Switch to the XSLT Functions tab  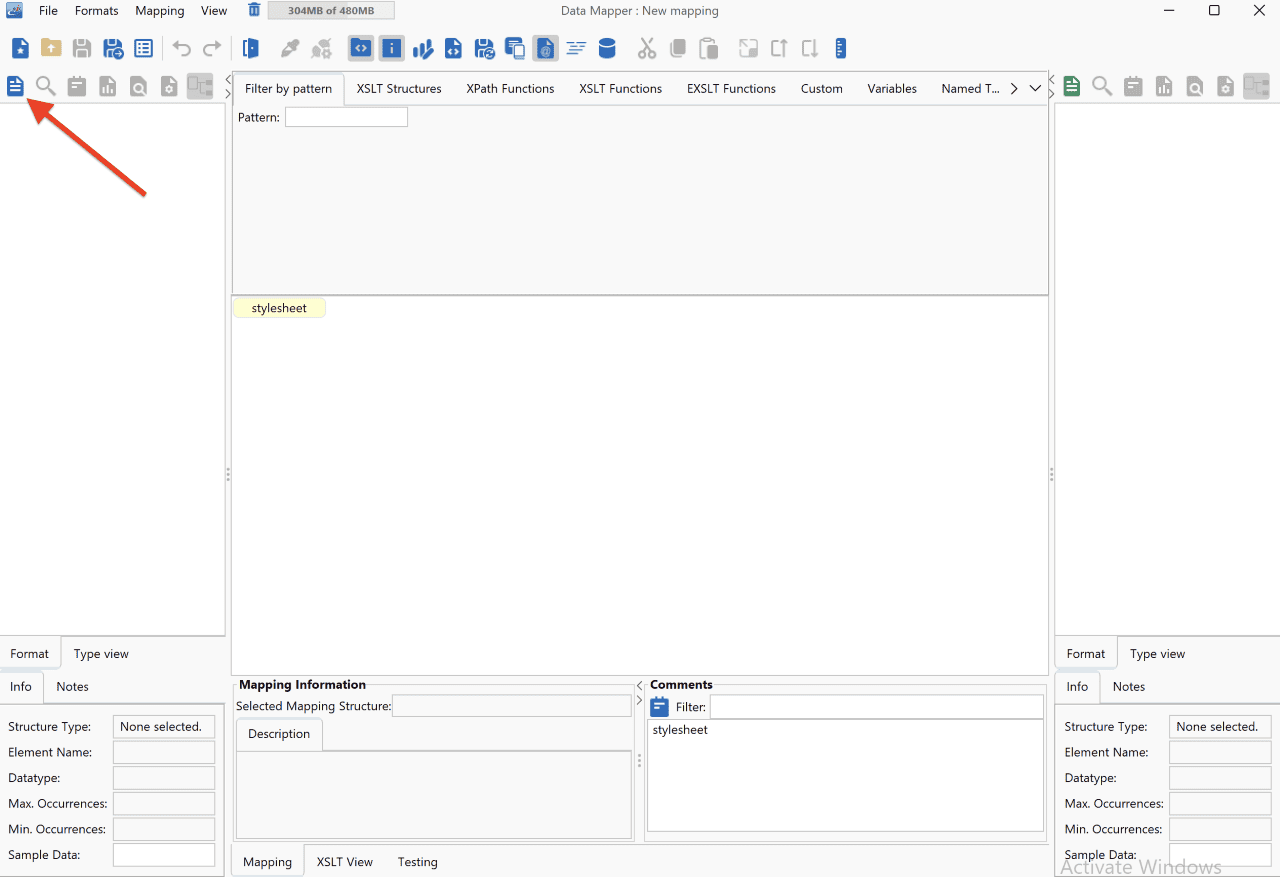pos(620,88)
